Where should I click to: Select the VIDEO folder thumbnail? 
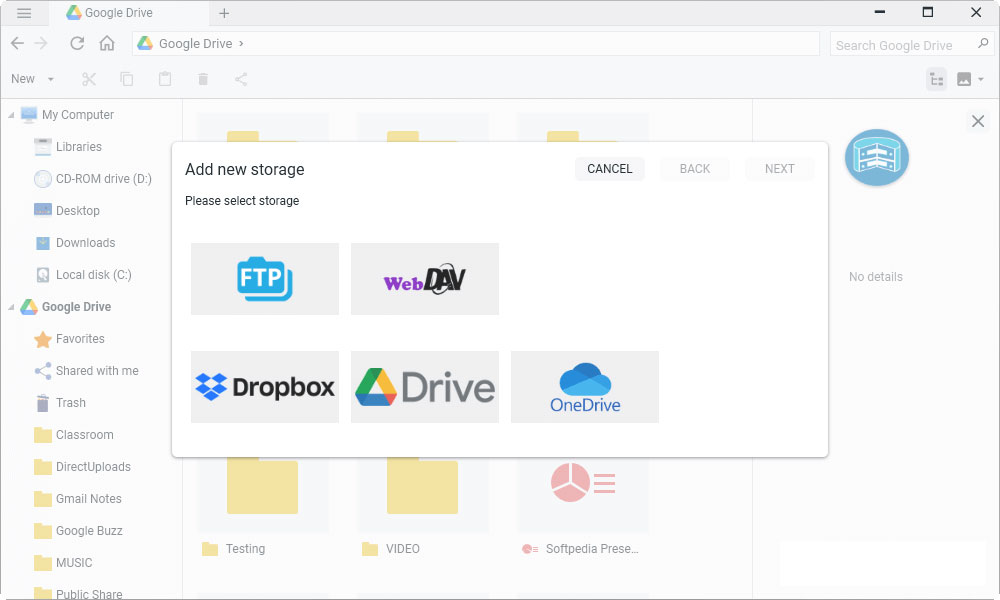point(423,487)
